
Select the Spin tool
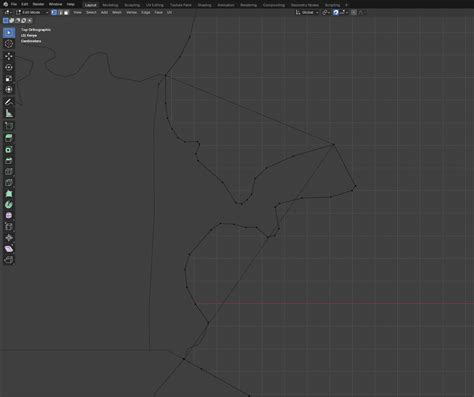click(9, 204)
